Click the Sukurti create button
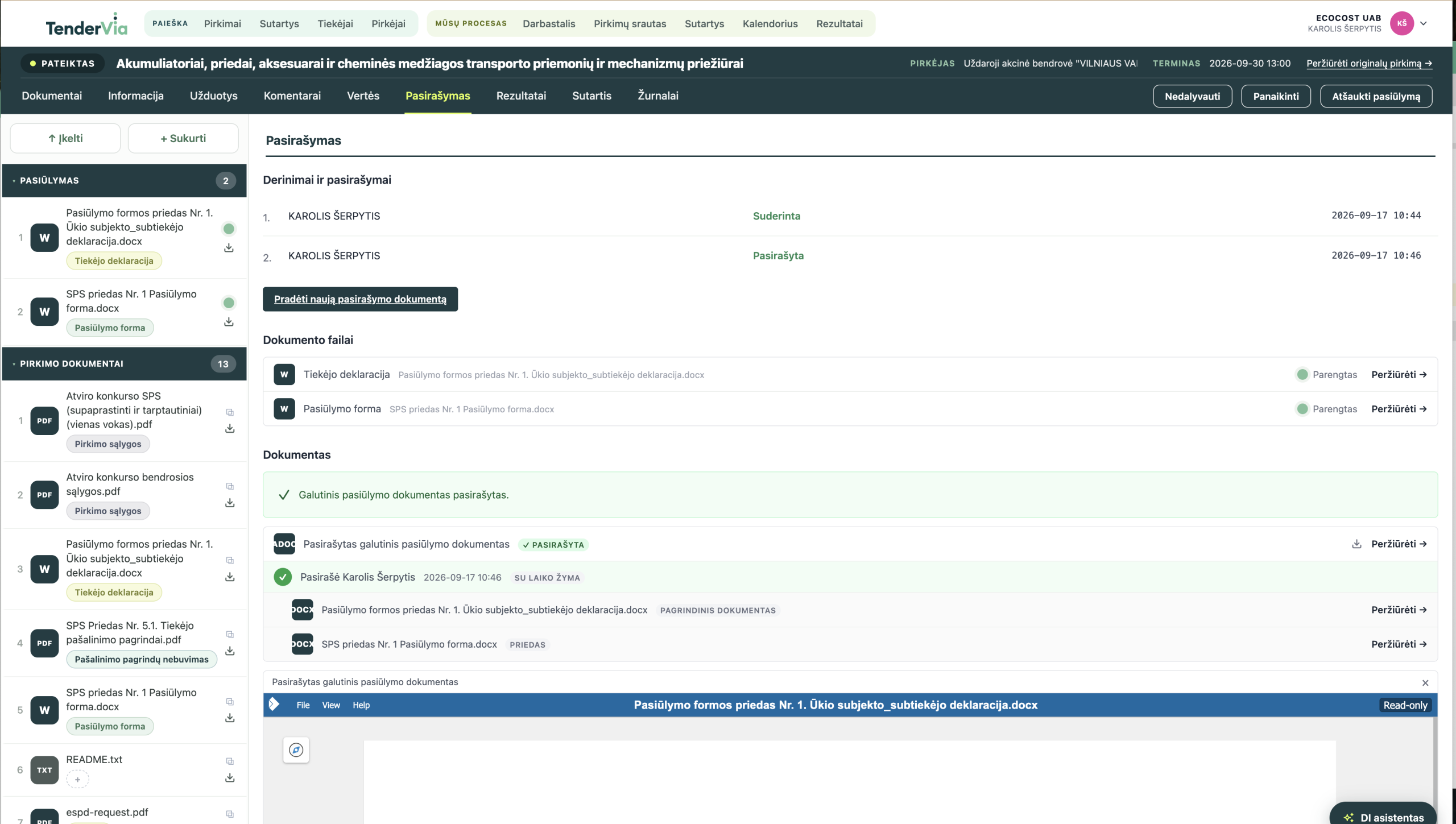 pyautogui.click(x=183, y=138)
